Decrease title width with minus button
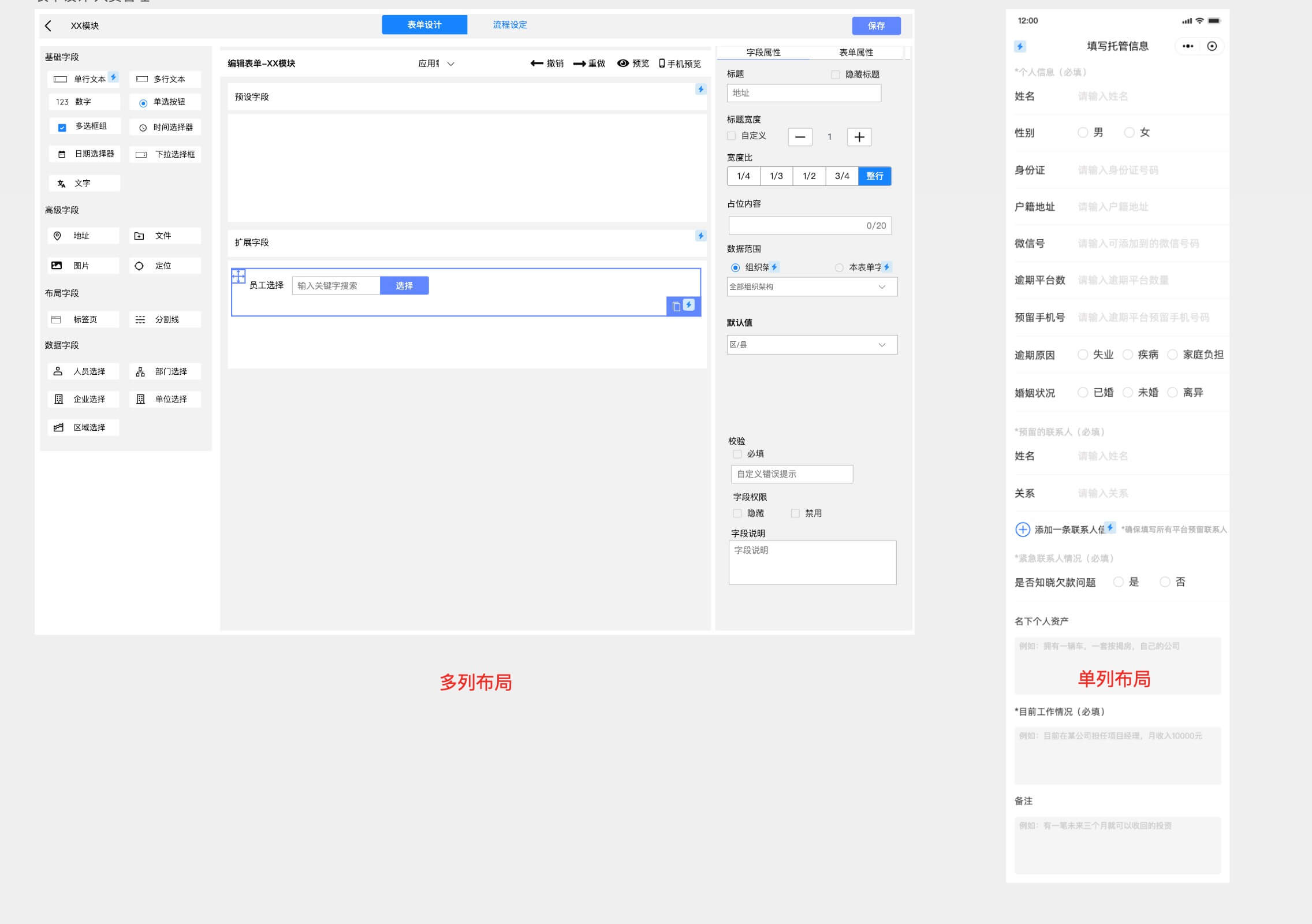The width and height of the screenshot is (1312, 924). click(x=800, y=137)
